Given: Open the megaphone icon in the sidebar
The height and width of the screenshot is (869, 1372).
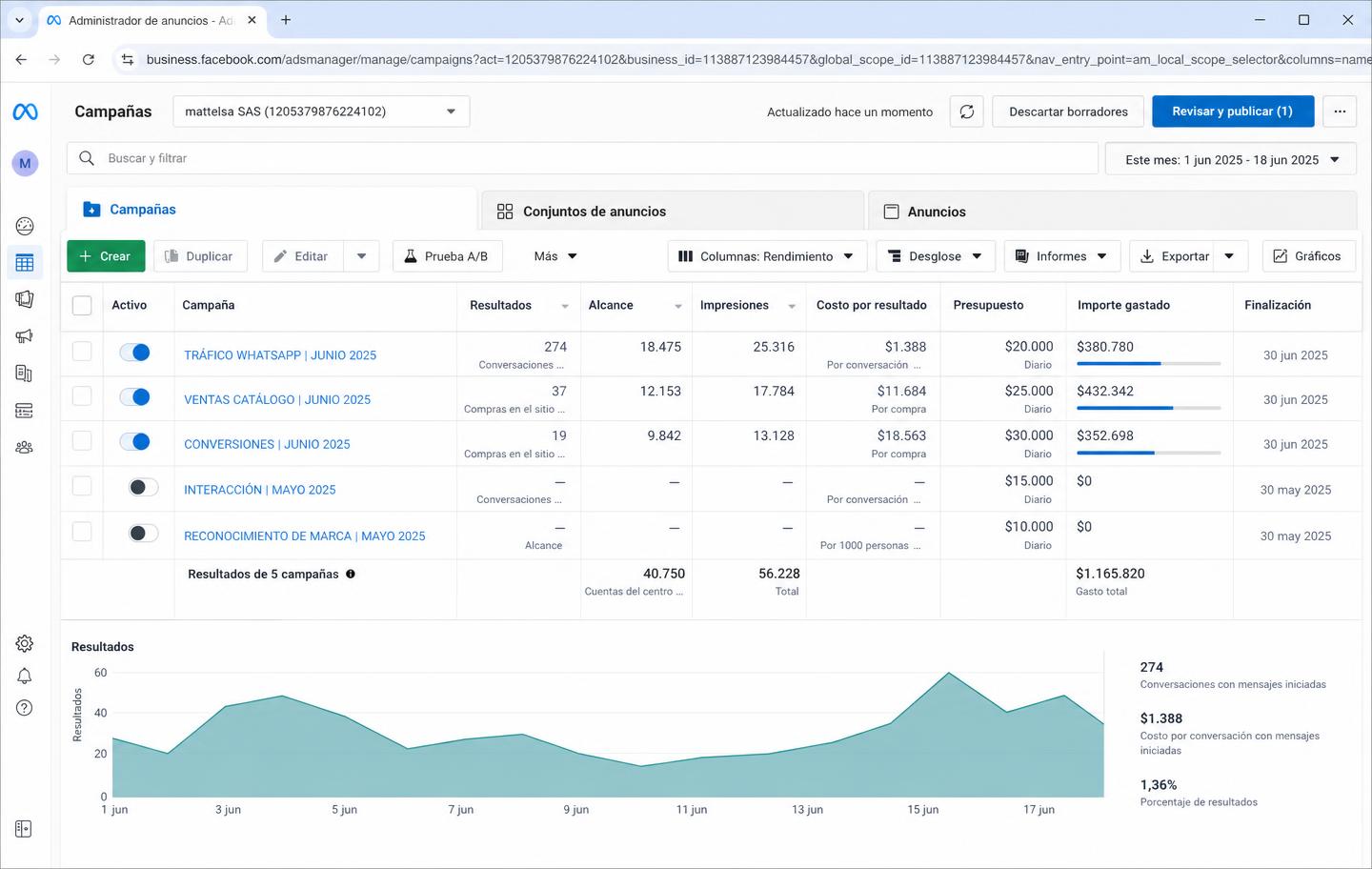Looking at the screenshot, I should (x=25, y=335).
